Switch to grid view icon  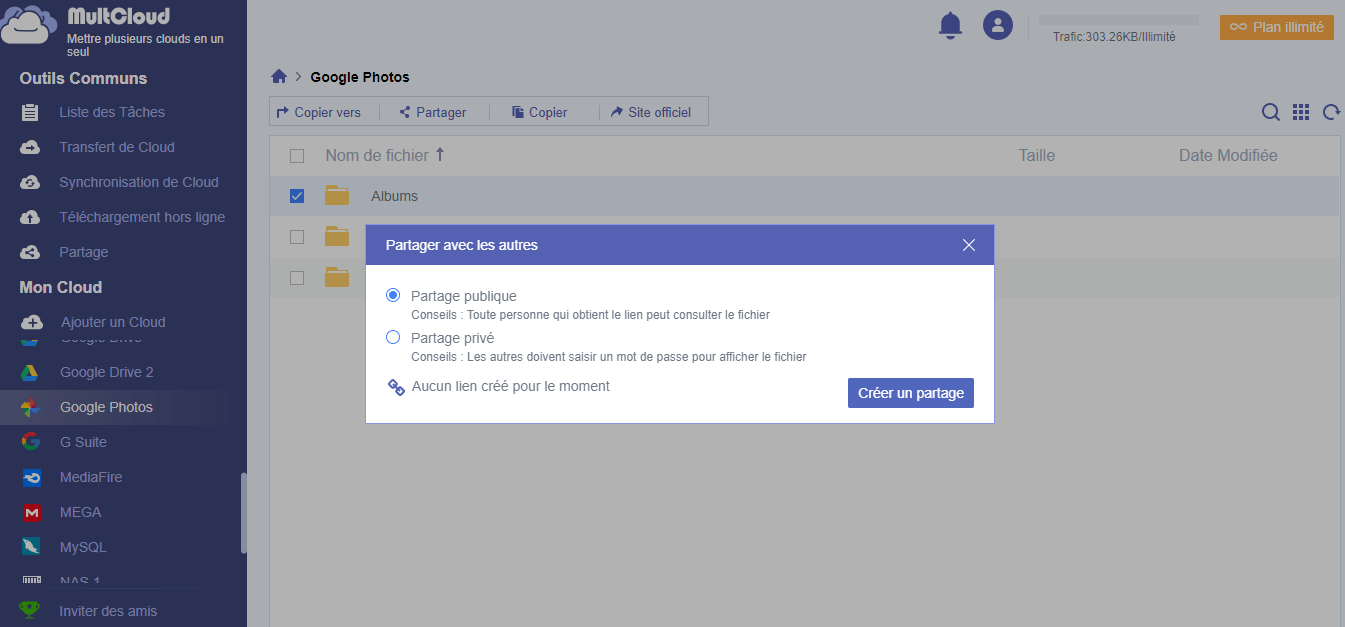point(1301,112)
